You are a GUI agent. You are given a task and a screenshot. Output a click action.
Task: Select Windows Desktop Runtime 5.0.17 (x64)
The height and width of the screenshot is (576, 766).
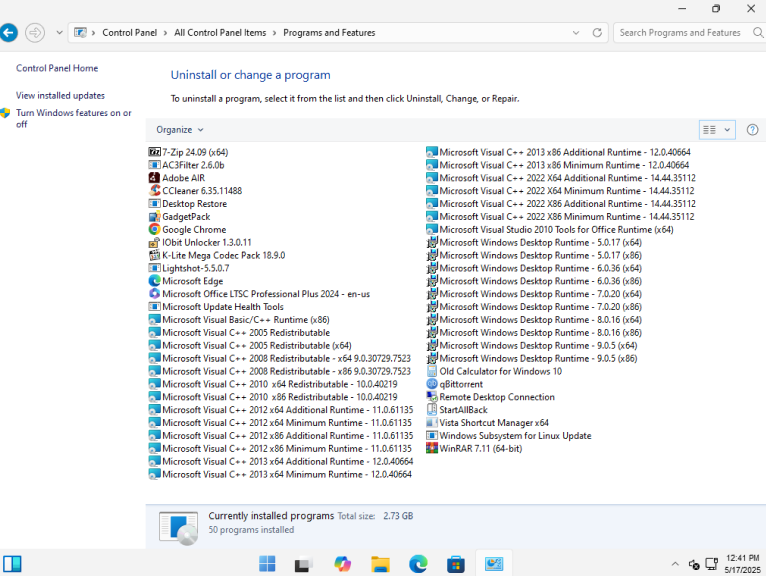pos(533,242)
